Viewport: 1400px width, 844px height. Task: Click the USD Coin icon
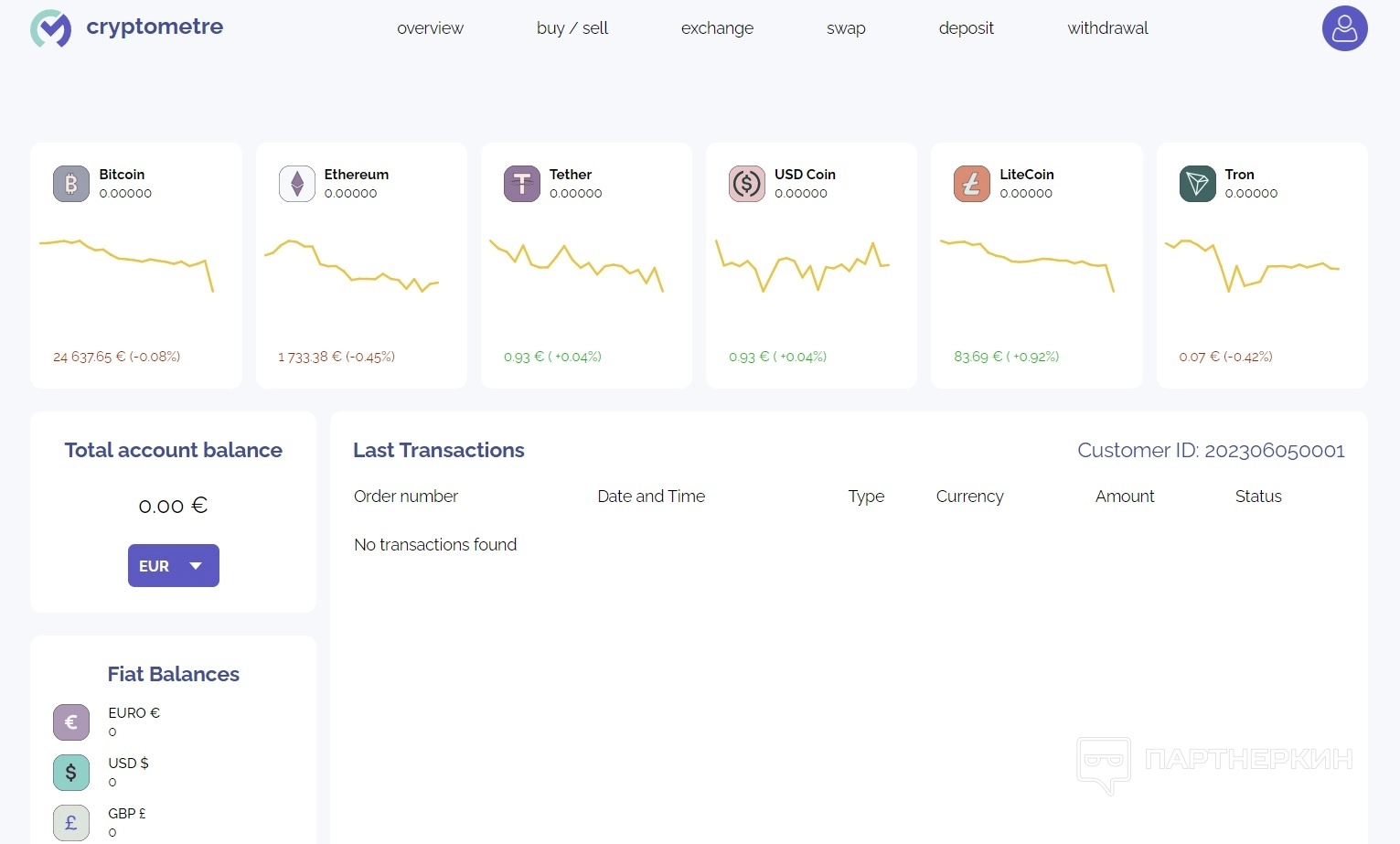click(x=746, y=184)
